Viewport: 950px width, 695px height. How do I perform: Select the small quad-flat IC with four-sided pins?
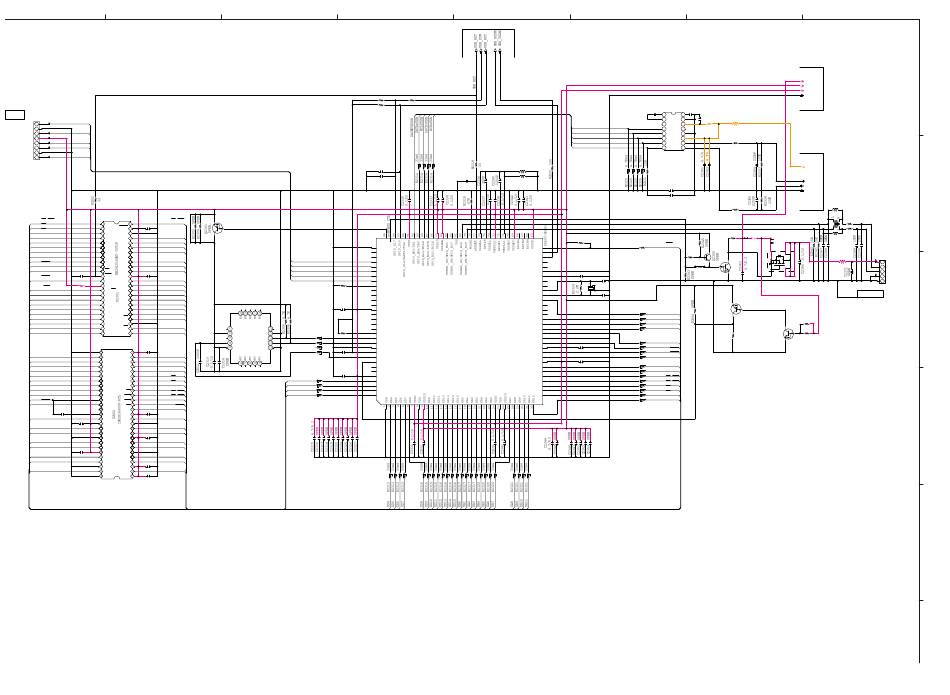pyautogui.click(x=250, y=339)
